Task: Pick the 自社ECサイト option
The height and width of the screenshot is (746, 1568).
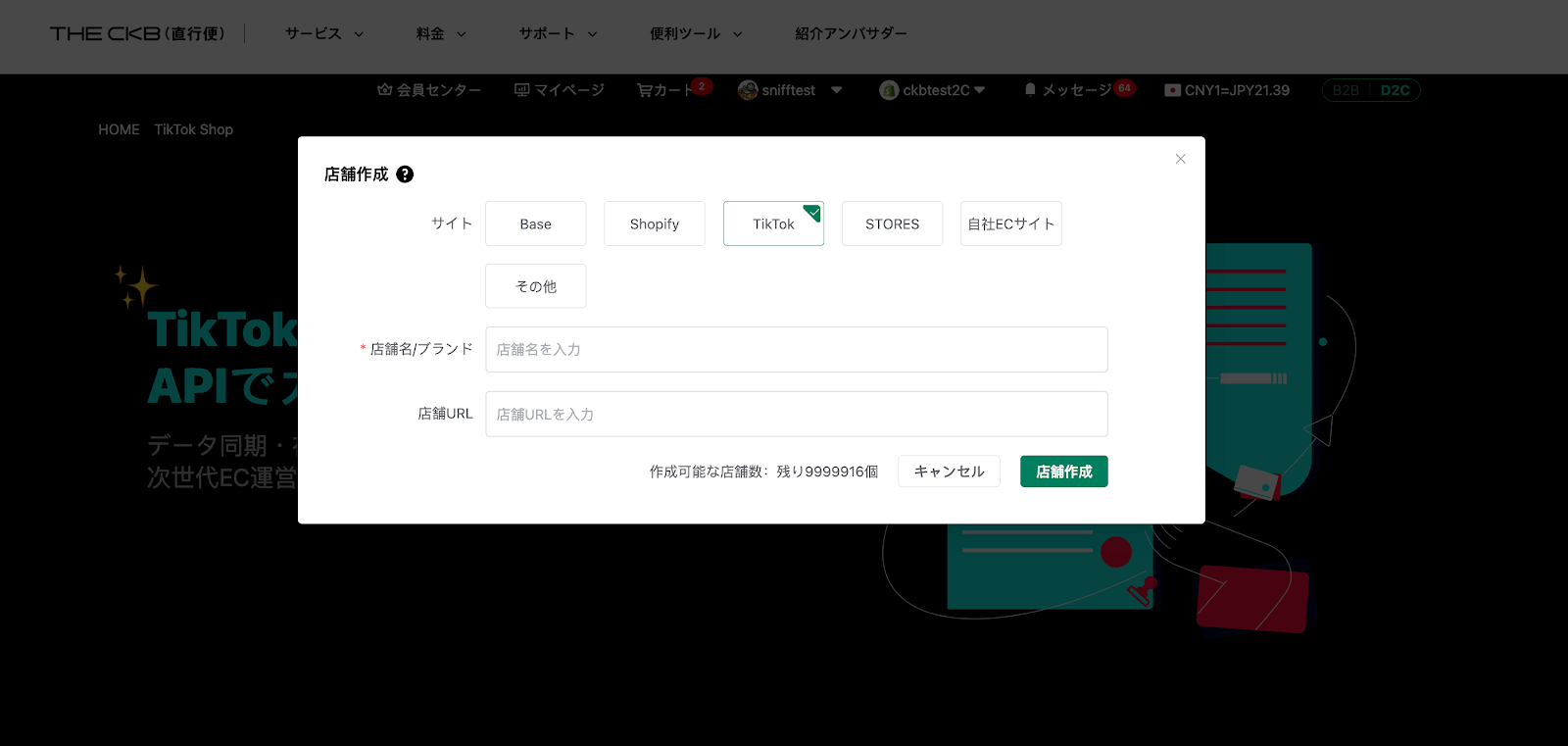Action: (1011, 224)
